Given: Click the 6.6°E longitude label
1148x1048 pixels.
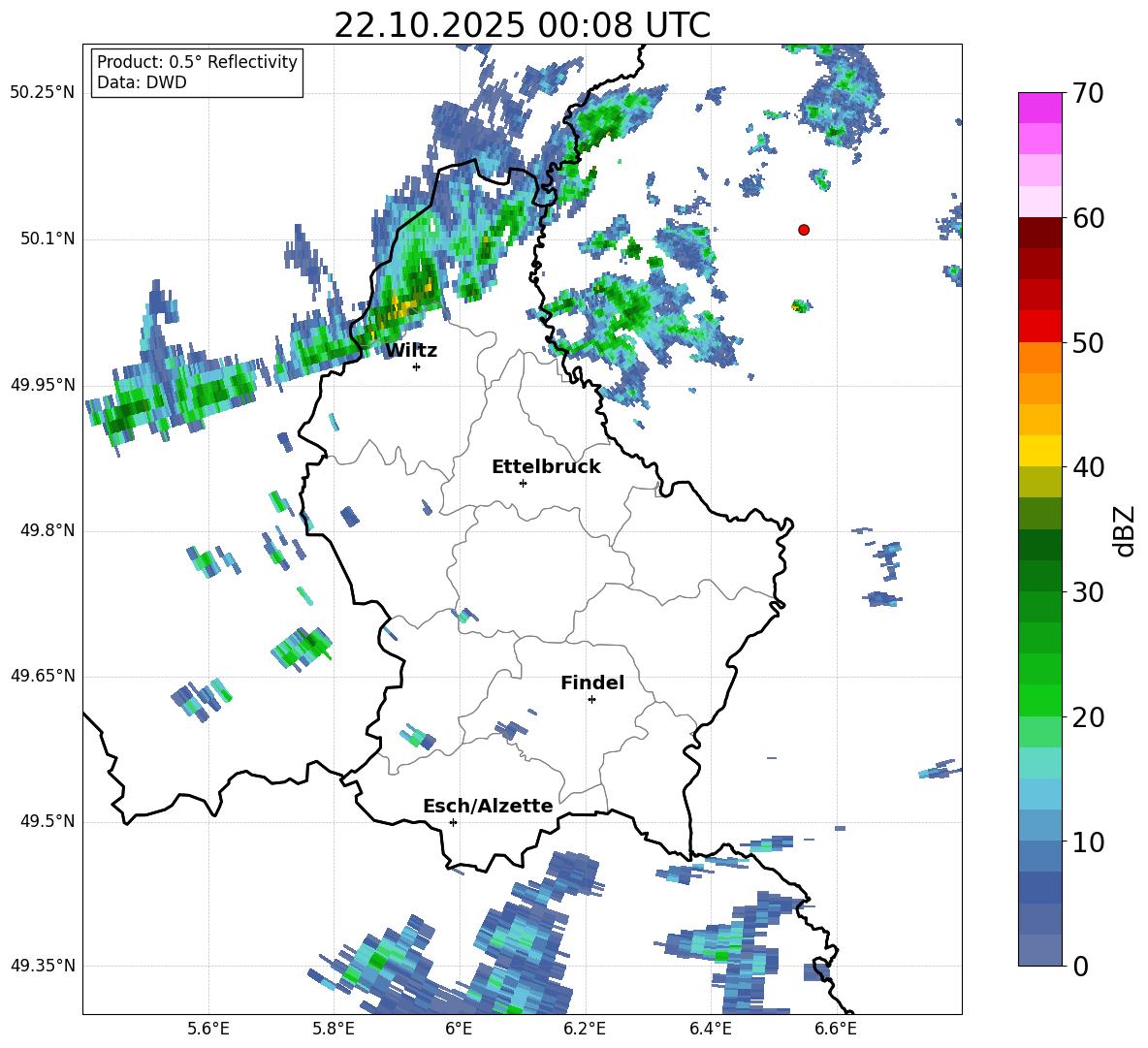Looking at the screenshot, I should click(x=836, y=1029).
